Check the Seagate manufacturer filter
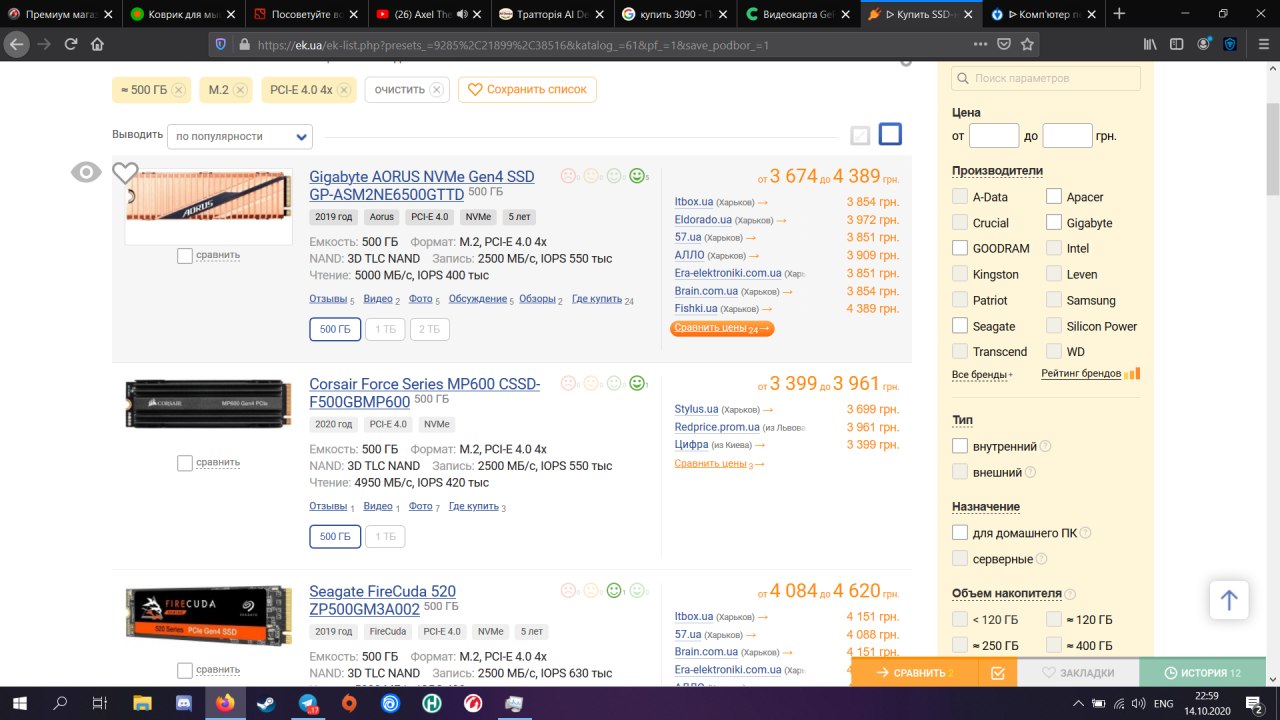 960,326
